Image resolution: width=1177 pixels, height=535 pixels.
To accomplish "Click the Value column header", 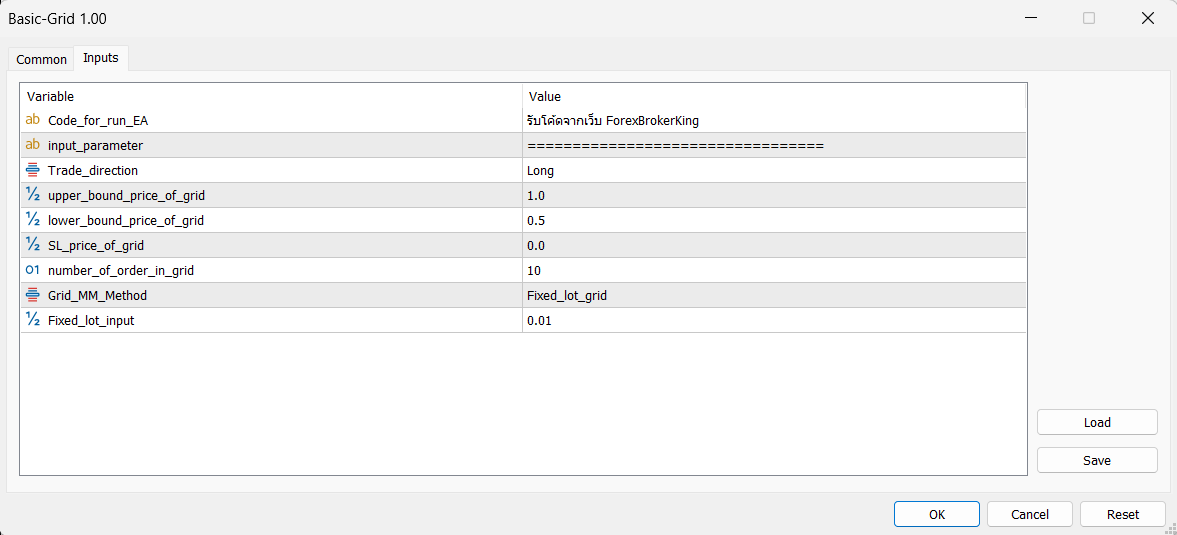I will [774, 96].
